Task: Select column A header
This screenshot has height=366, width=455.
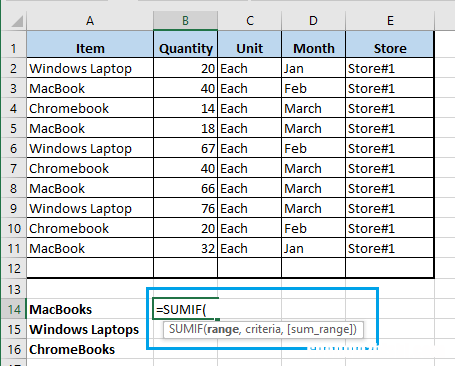Action: pyautogui.click(x=90, y=21)
